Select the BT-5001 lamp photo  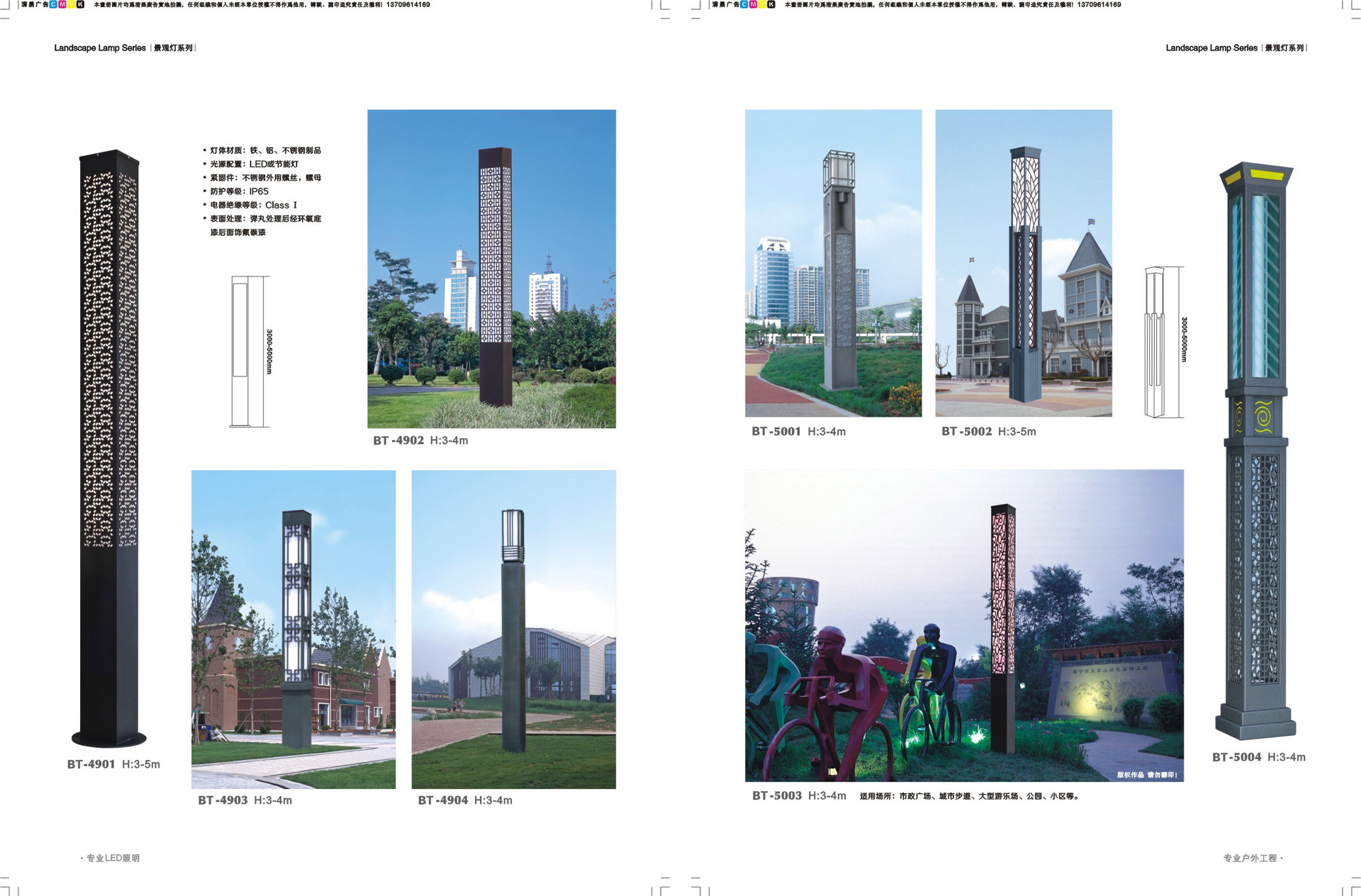tap(833, 263)
